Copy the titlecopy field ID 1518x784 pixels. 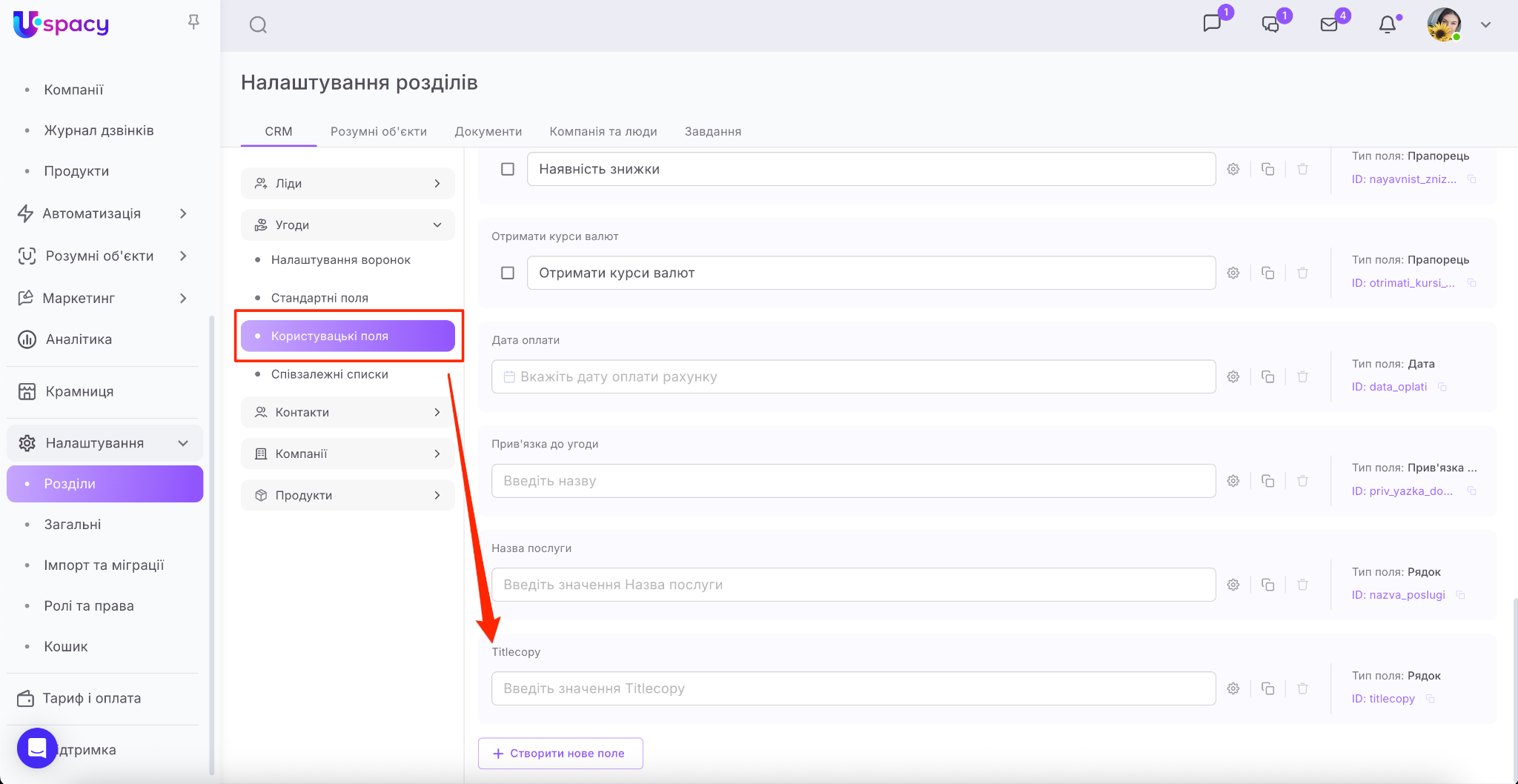(x=1431, y=699)
